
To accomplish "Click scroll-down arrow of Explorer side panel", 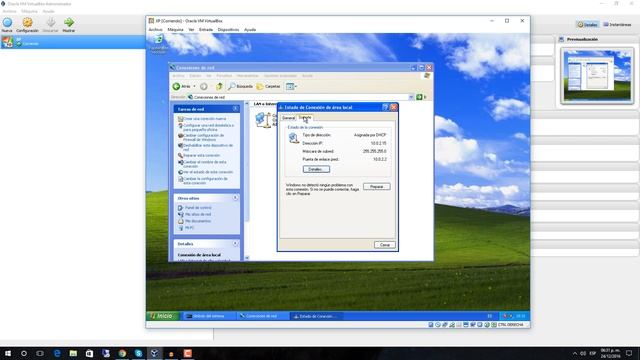I will 247,258.
